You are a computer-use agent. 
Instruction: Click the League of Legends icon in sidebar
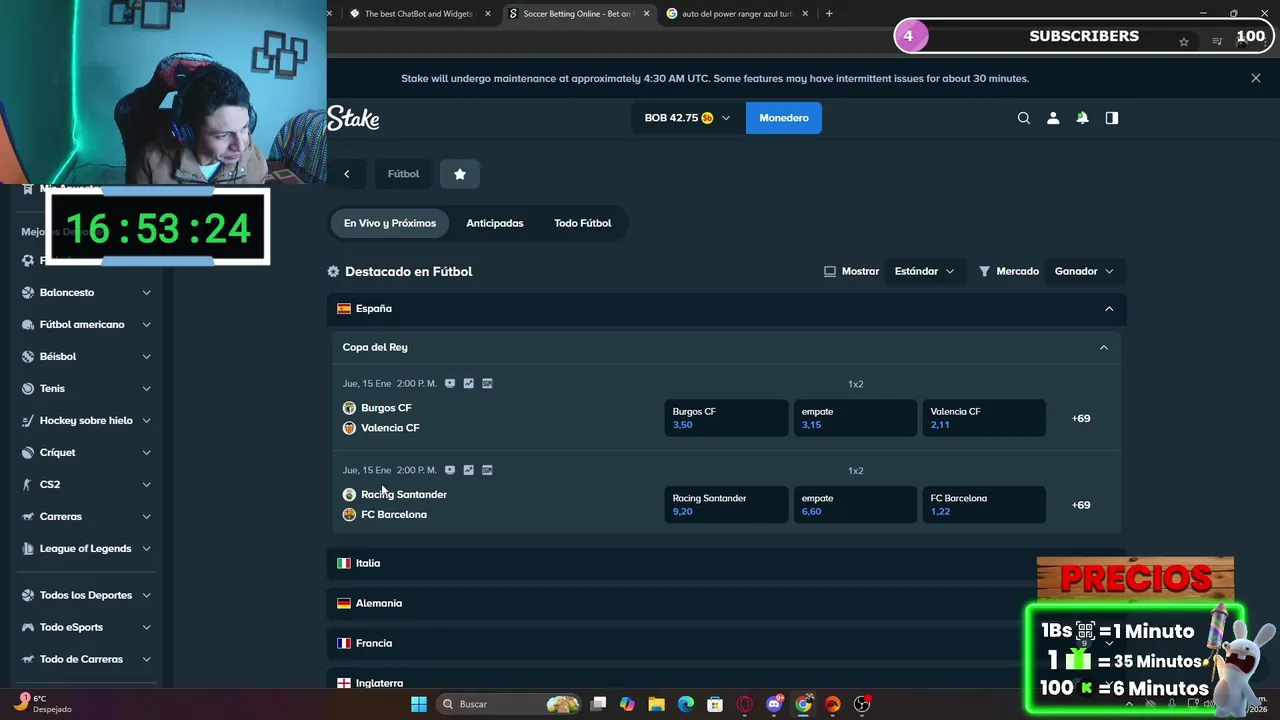point(28,549)
